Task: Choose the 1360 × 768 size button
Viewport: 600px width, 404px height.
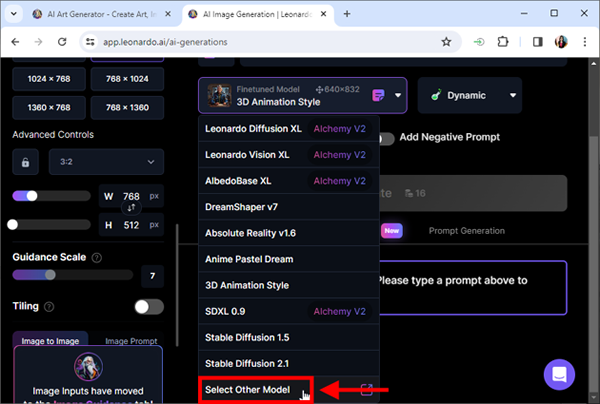Action: click(x=49, y=108)
